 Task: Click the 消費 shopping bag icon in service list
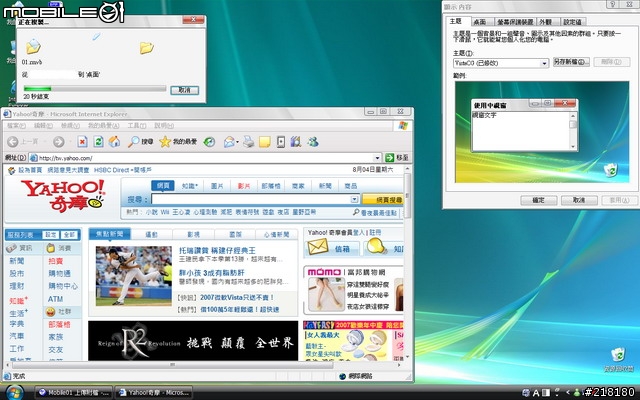pos(50,248)
